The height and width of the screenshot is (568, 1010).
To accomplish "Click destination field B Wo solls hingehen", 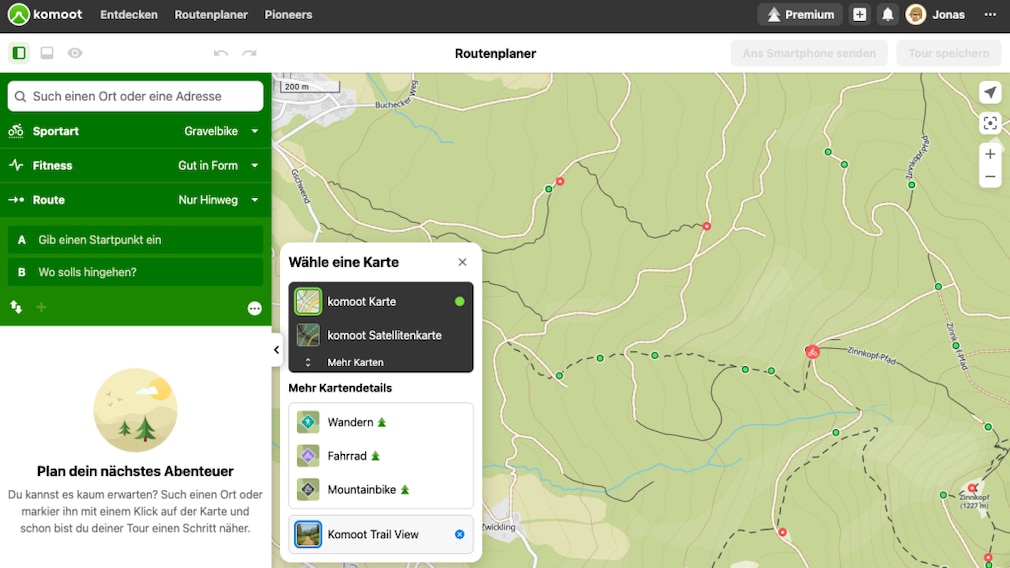I will point(135,272).
